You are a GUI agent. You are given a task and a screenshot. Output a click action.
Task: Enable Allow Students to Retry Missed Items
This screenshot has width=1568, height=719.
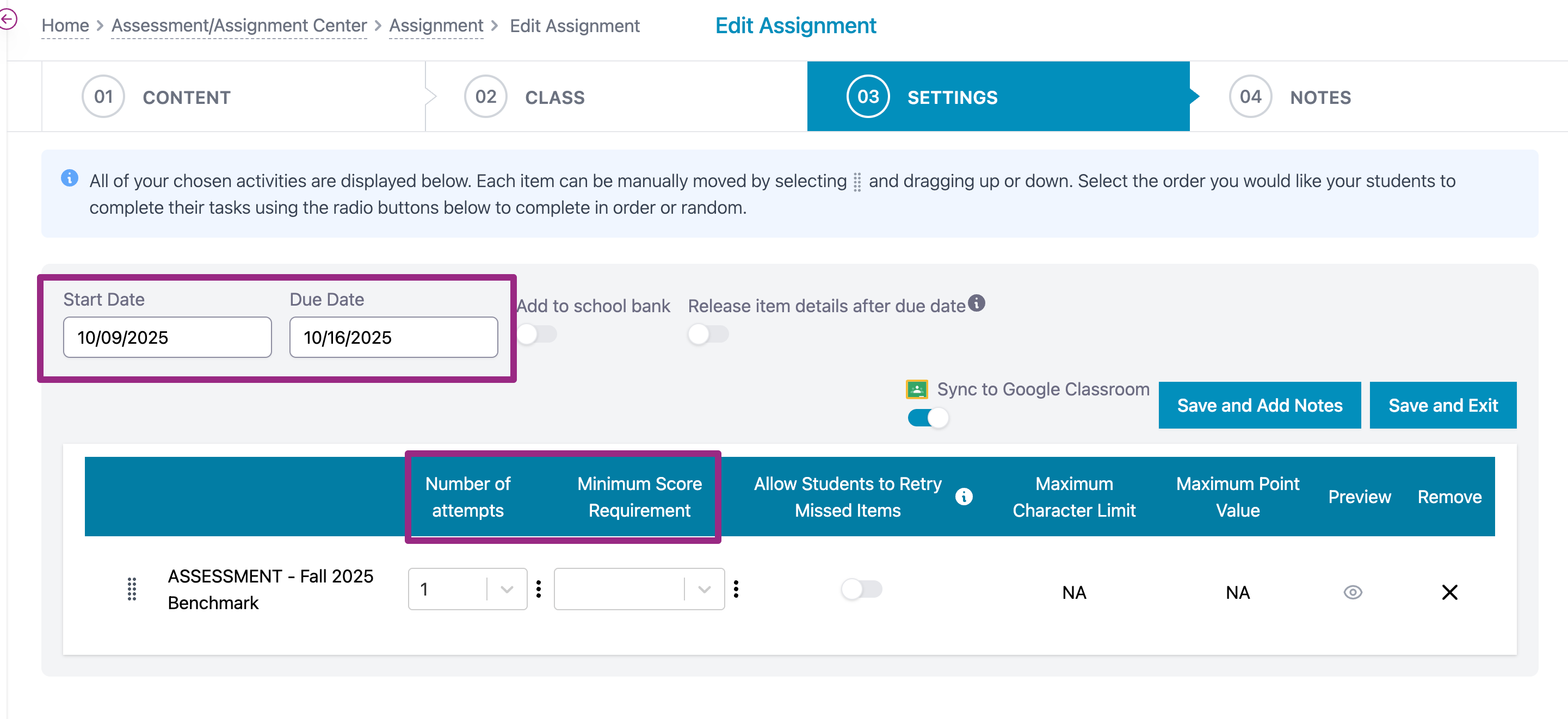pos(861,589)
